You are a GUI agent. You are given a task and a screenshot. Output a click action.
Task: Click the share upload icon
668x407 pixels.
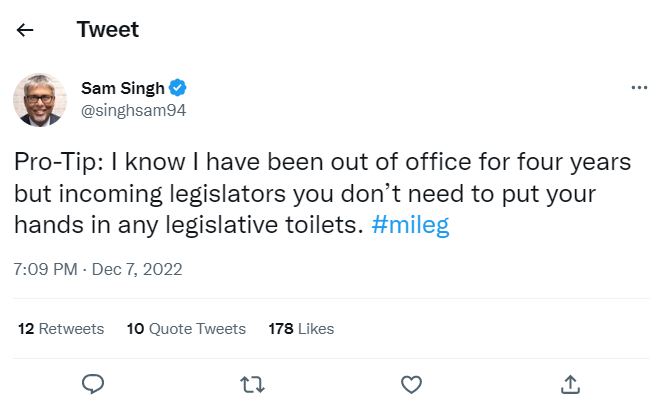click(x=570, y=383)
